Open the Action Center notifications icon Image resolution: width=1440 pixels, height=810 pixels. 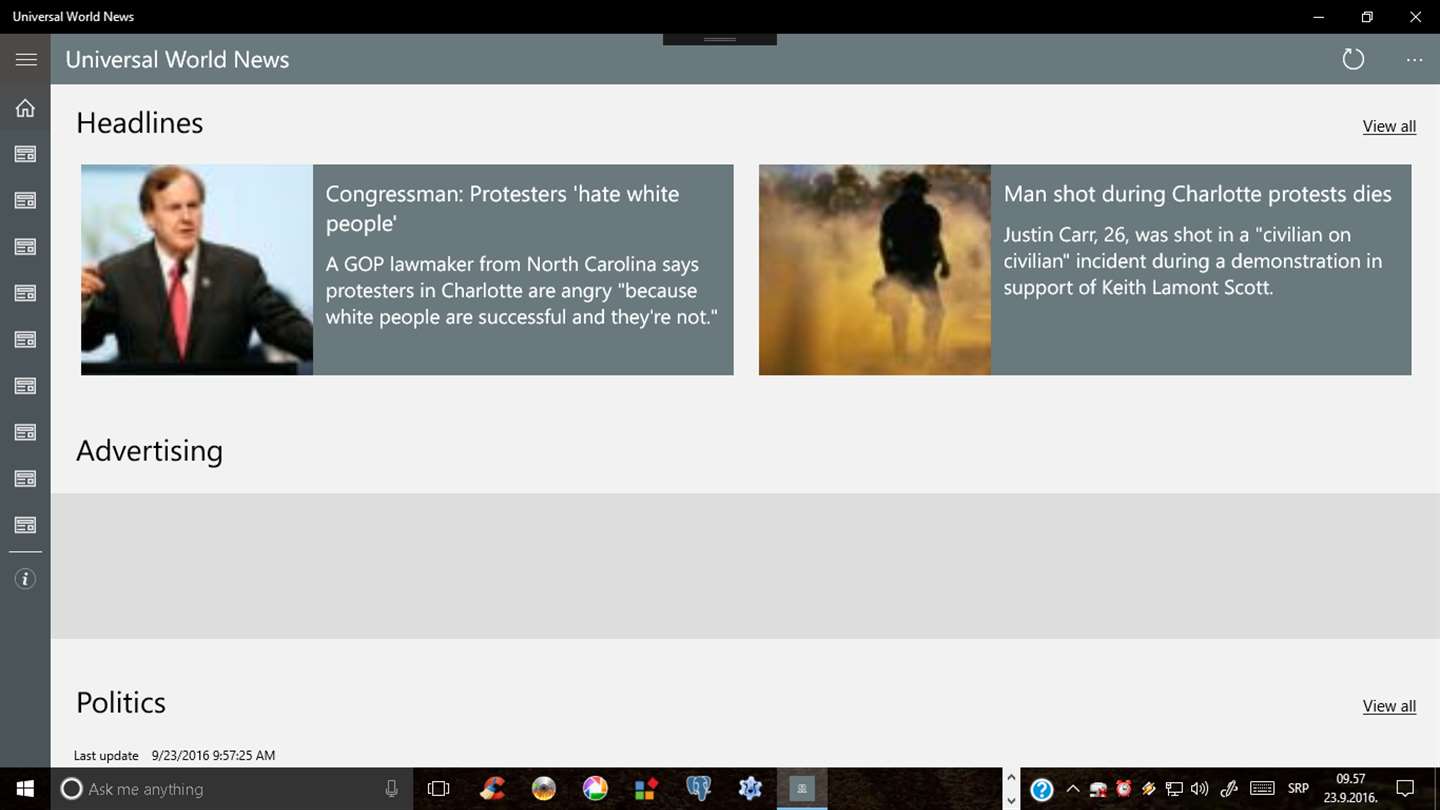(x=1406, y=789)
